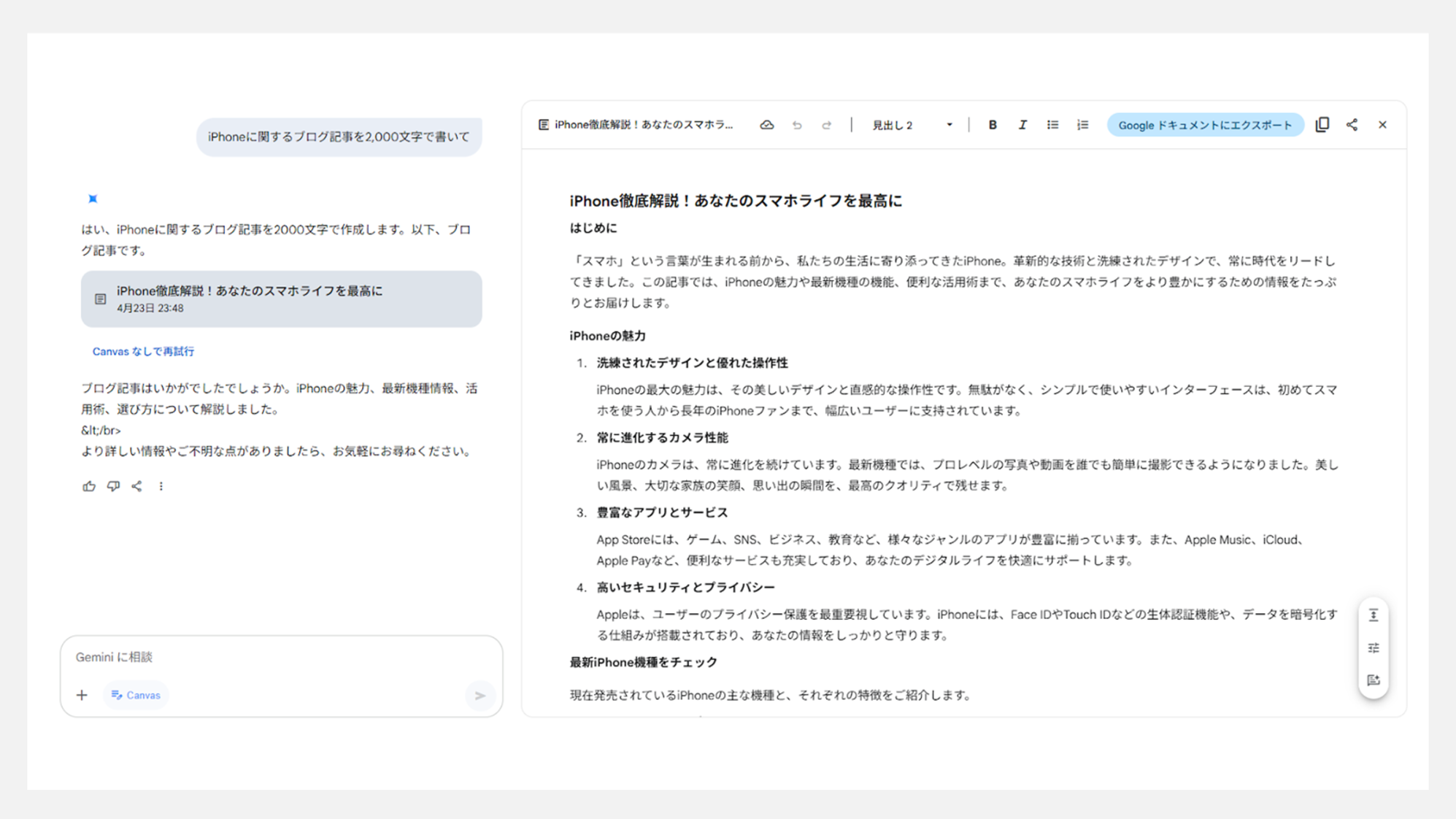Viewport: 1456px width, 819px height.
Task: Apply bulleted list formatting
Action: point(1052,125)
